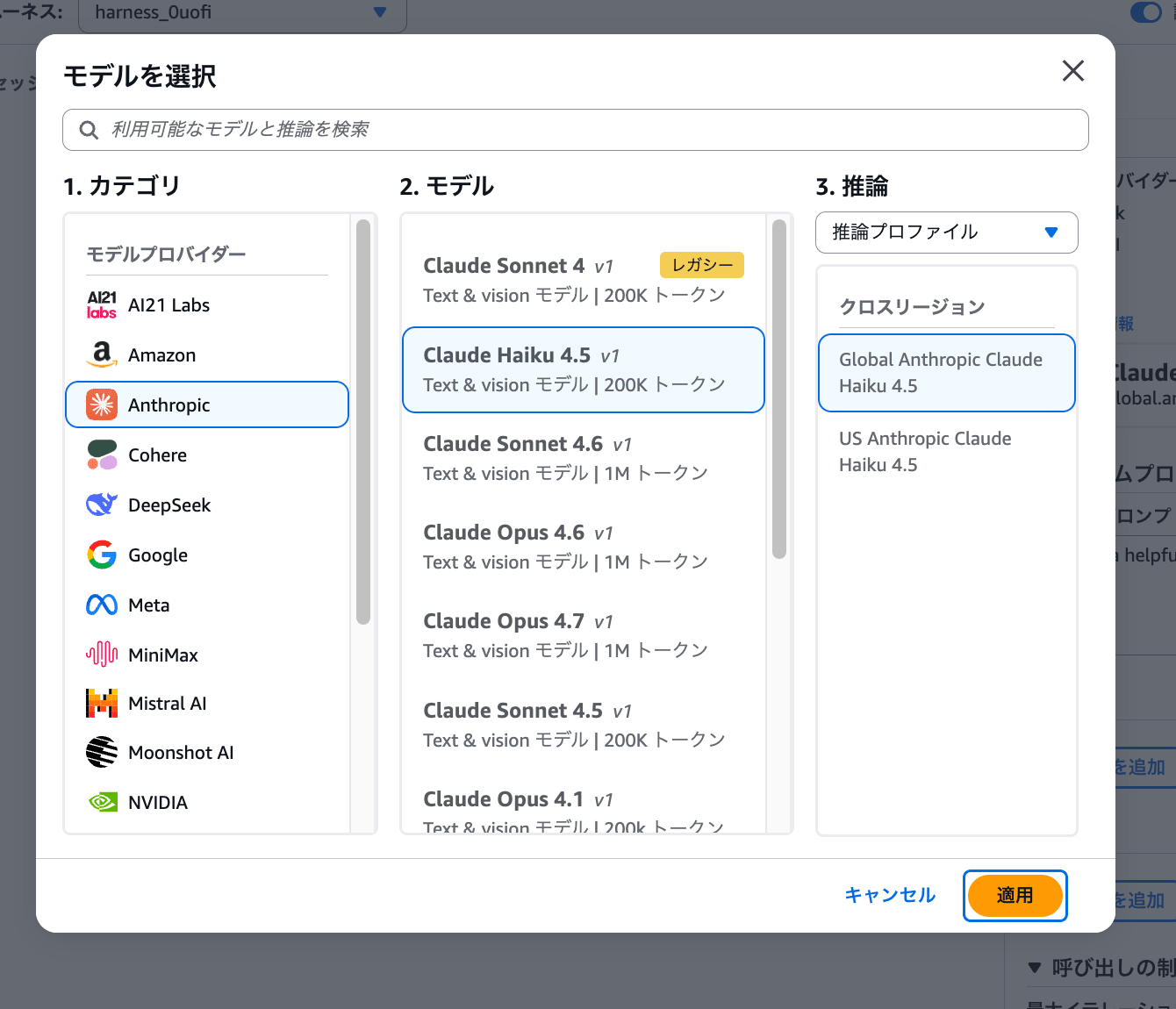Click the Anthropic starburst logo icon

pos(102,404)
